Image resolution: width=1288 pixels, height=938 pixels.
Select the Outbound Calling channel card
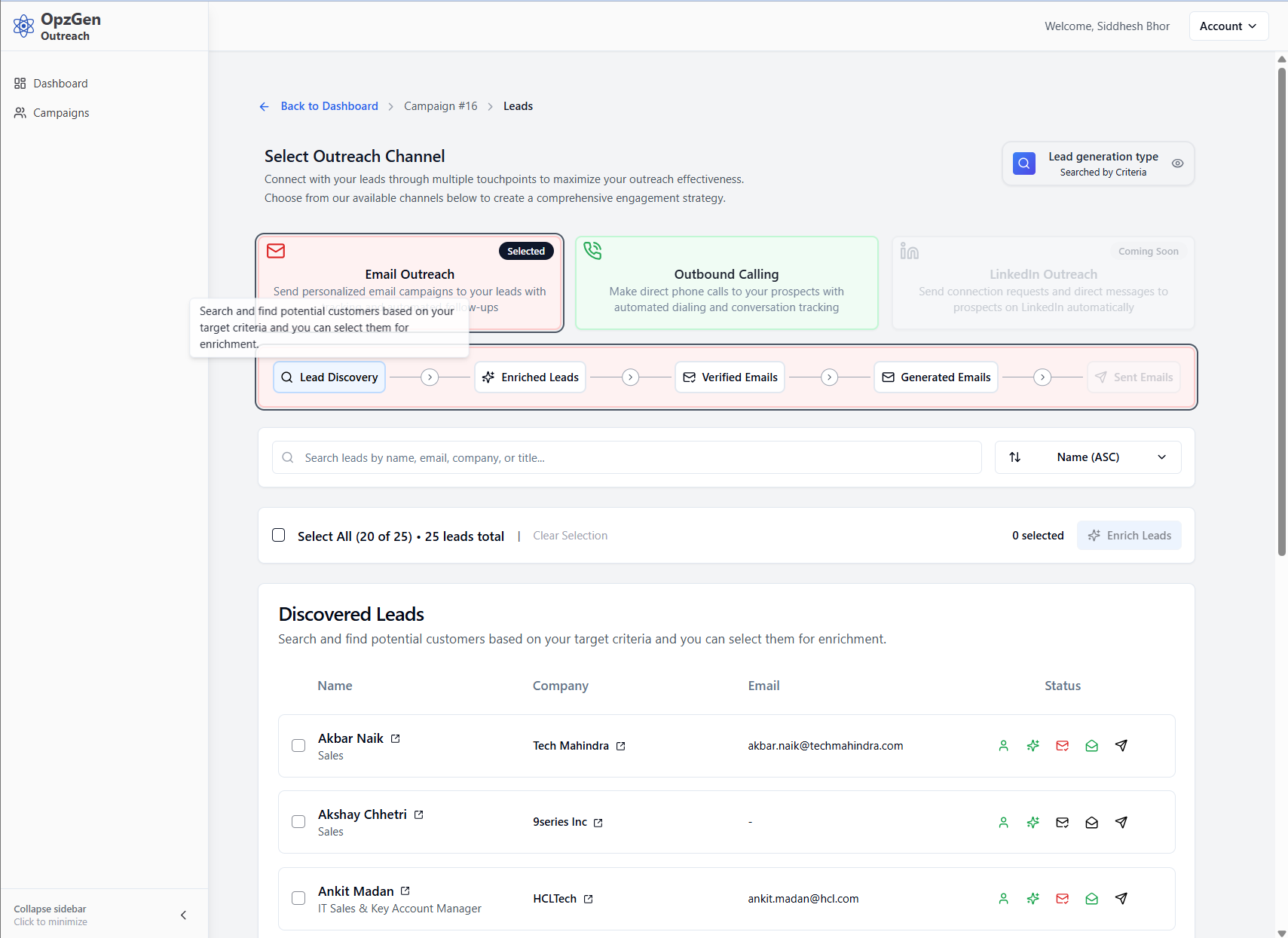point(727,283)
